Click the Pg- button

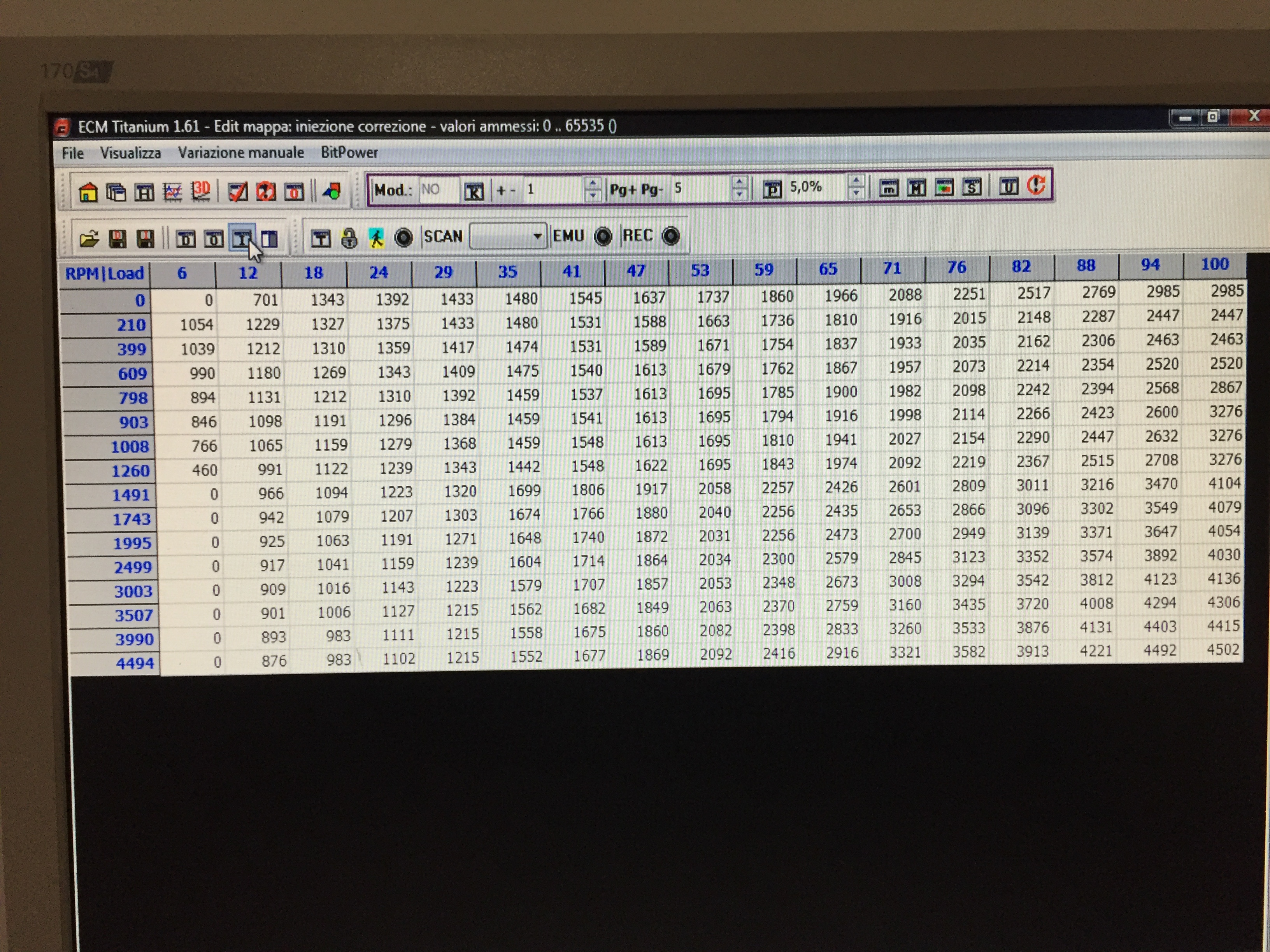click(x=652, y=189)
